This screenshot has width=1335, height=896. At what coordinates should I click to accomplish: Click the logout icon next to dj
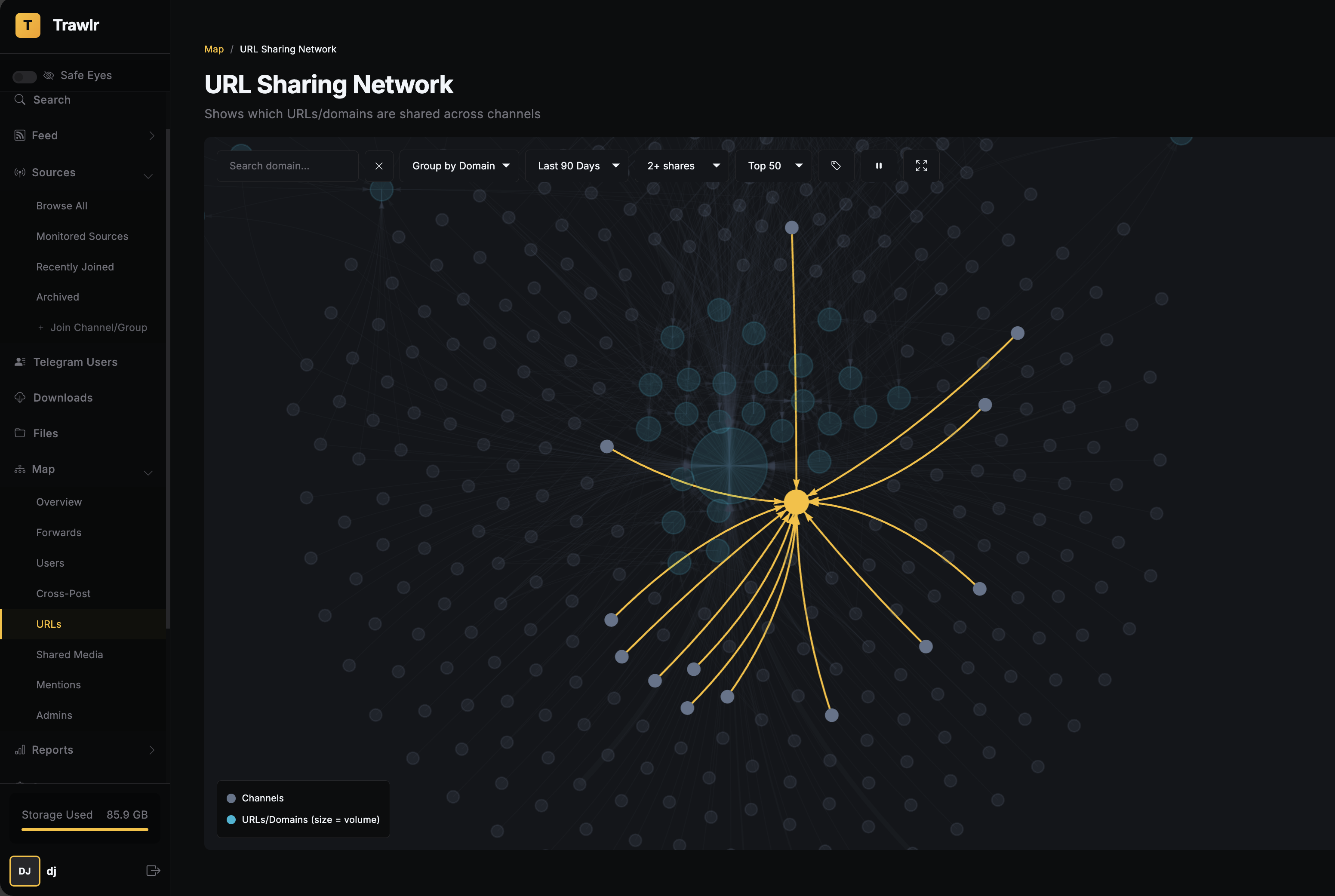coord(153,870)
